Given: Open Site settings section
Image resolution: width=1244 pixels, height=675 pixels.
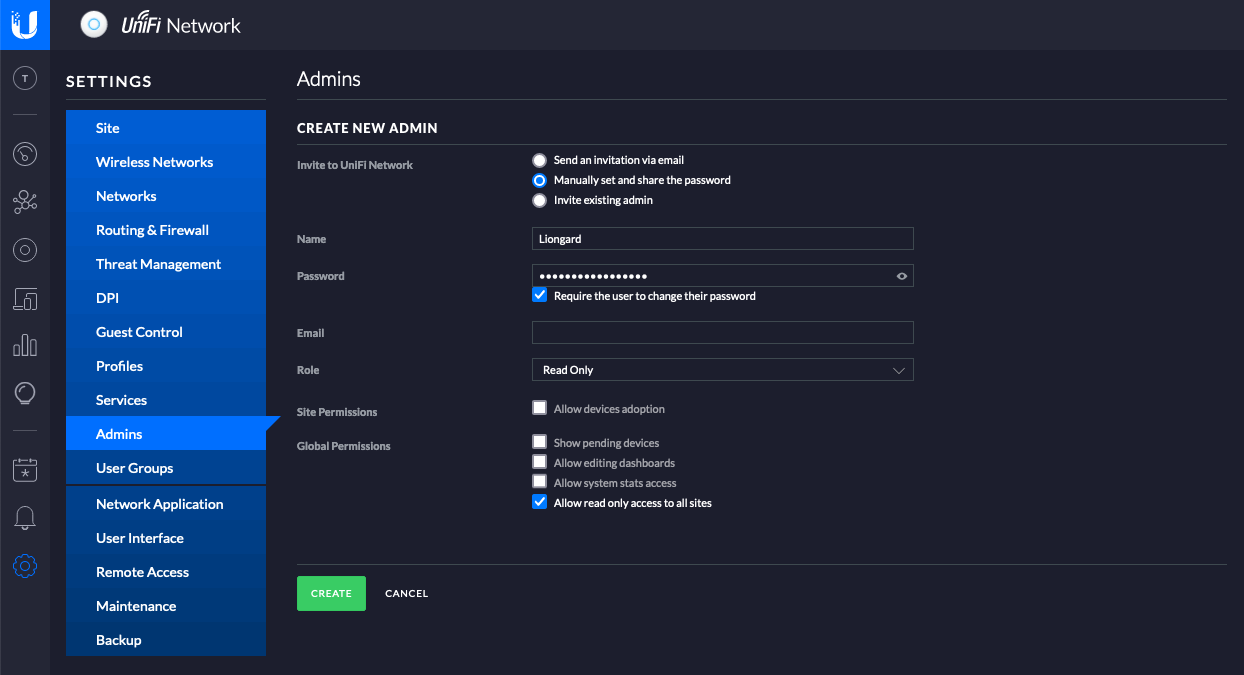Looking at the screenshot, I should click(166, 128).
